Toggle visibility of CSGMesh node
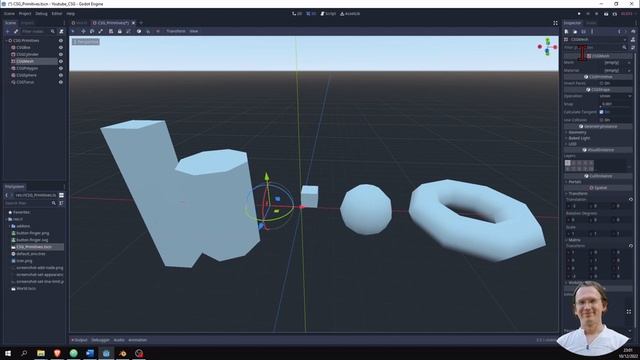 pos(61,61)
